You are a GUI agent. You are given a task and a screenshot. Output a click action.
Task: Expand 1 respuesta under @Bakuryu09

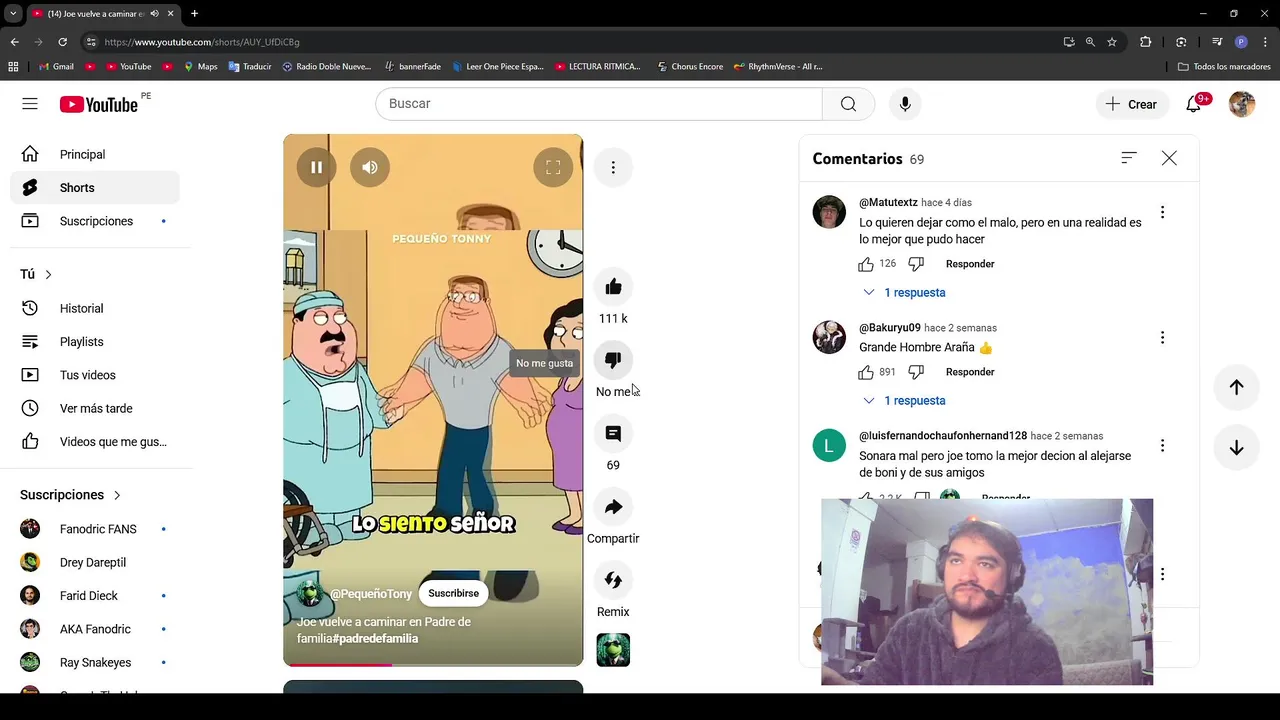pos(905,401)
